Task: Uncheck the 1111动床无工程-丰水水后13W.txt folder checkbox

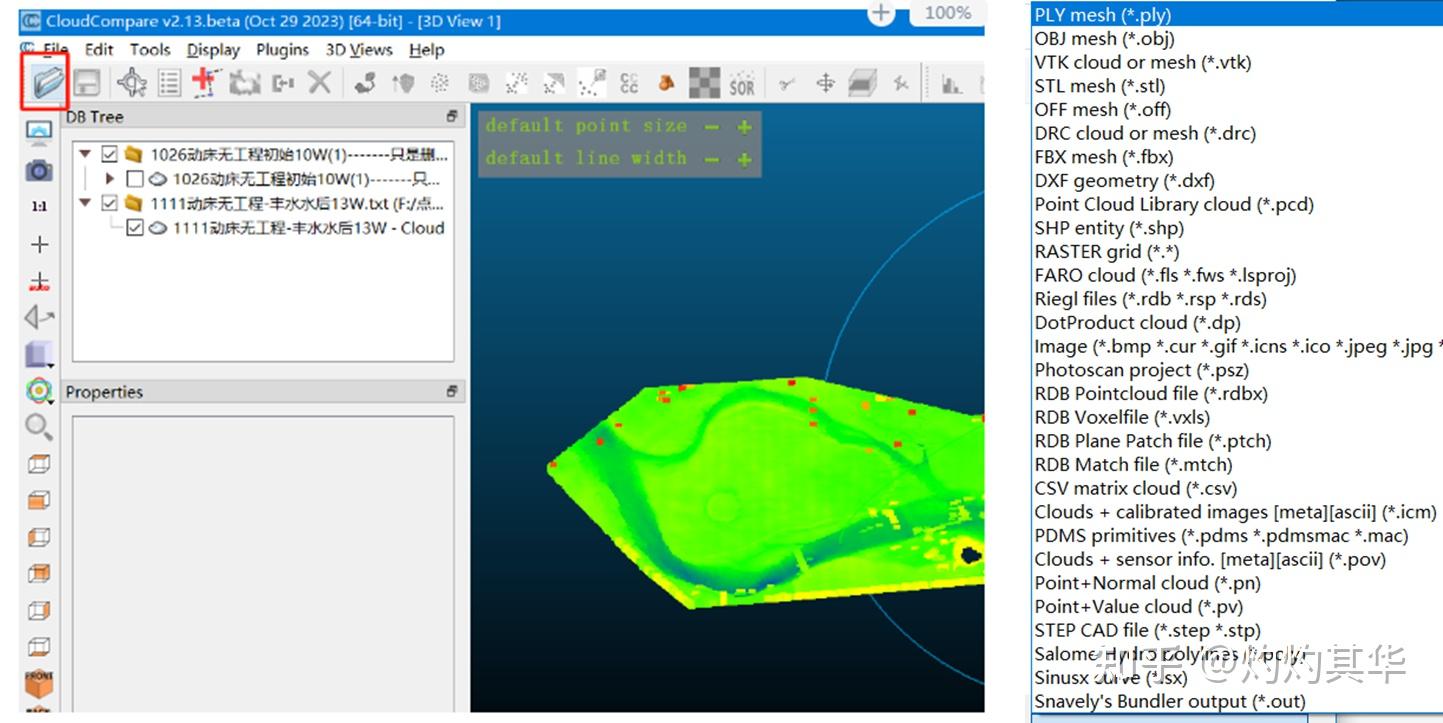Action: [110, 203]
